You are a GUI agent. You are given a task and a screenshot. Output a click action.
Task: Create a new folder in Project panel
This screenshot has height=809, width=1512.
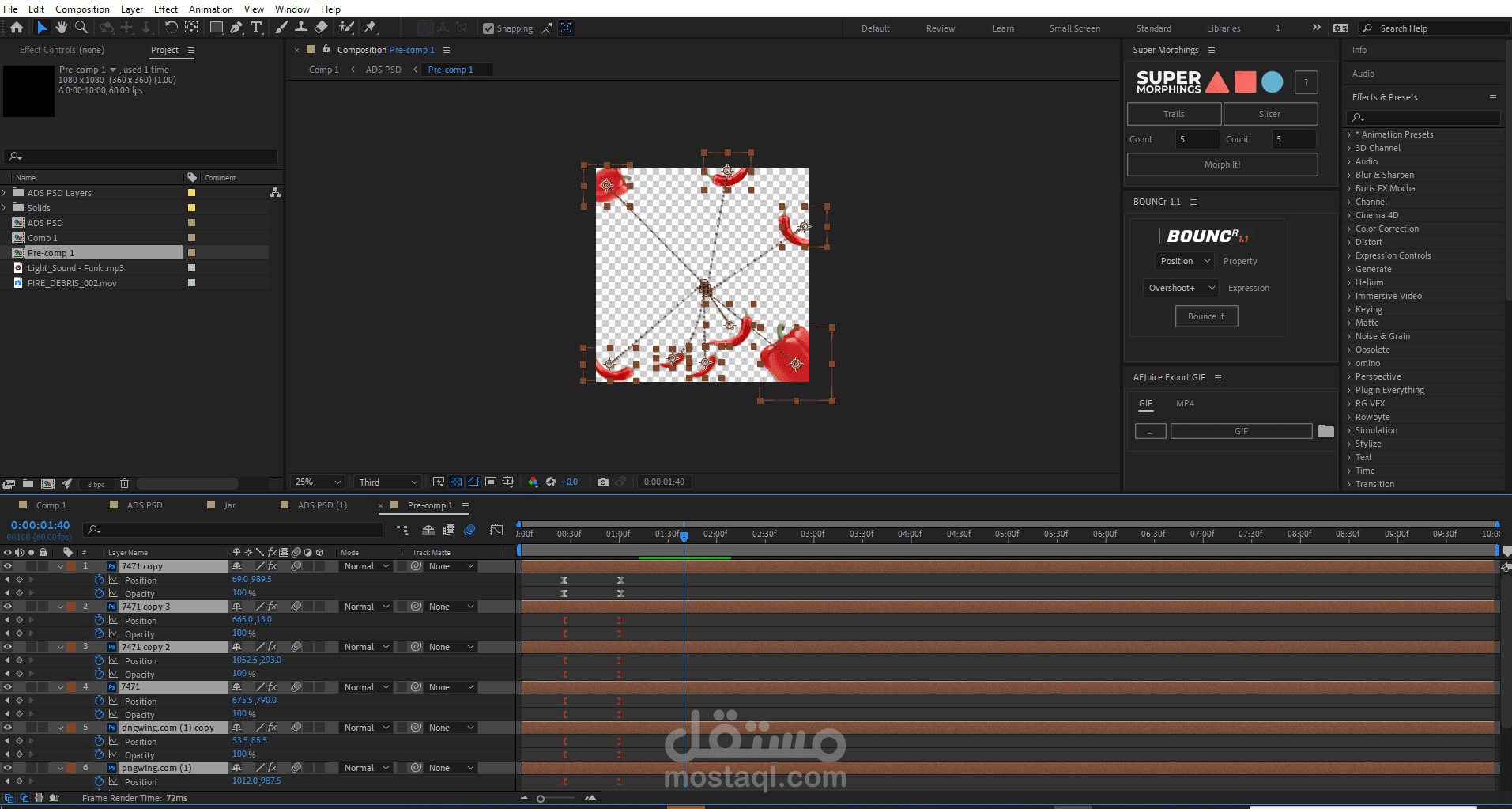tap(28, 483)
